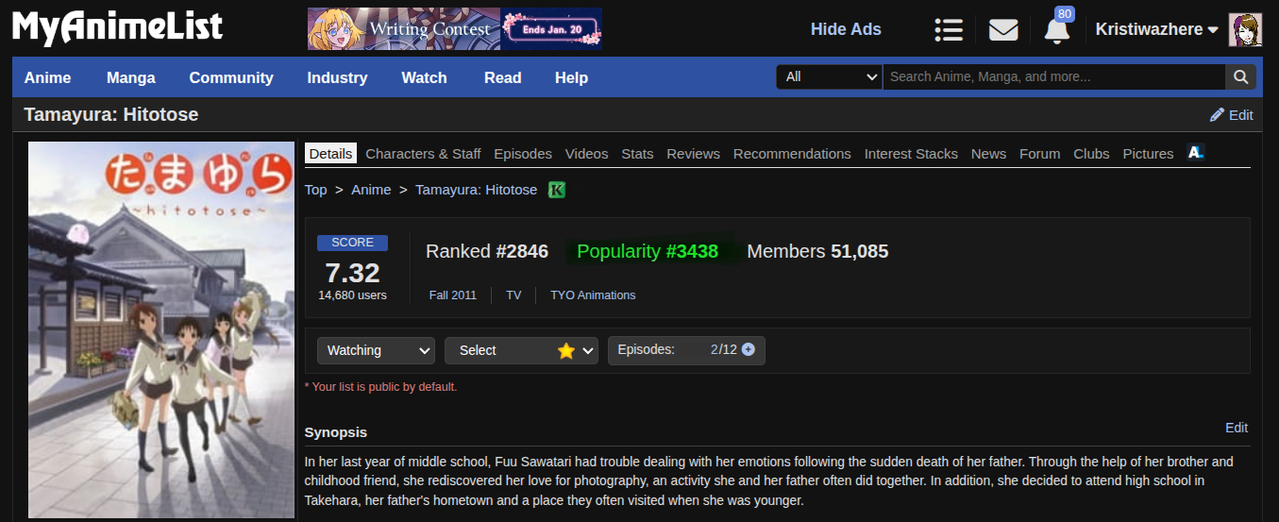Switch to the Episodes tab
This screenshot has height=522, width=1279.
(523, 153)
